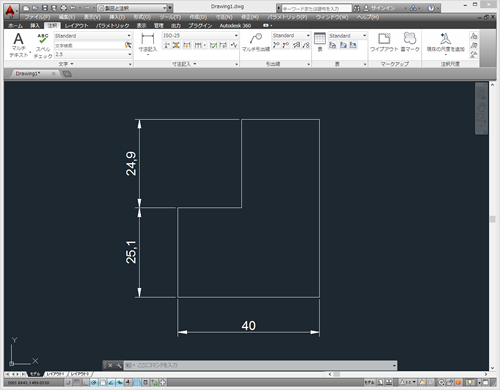
Task: Select the 寸法記入 linear dimension tool
Action: (148, 43)
